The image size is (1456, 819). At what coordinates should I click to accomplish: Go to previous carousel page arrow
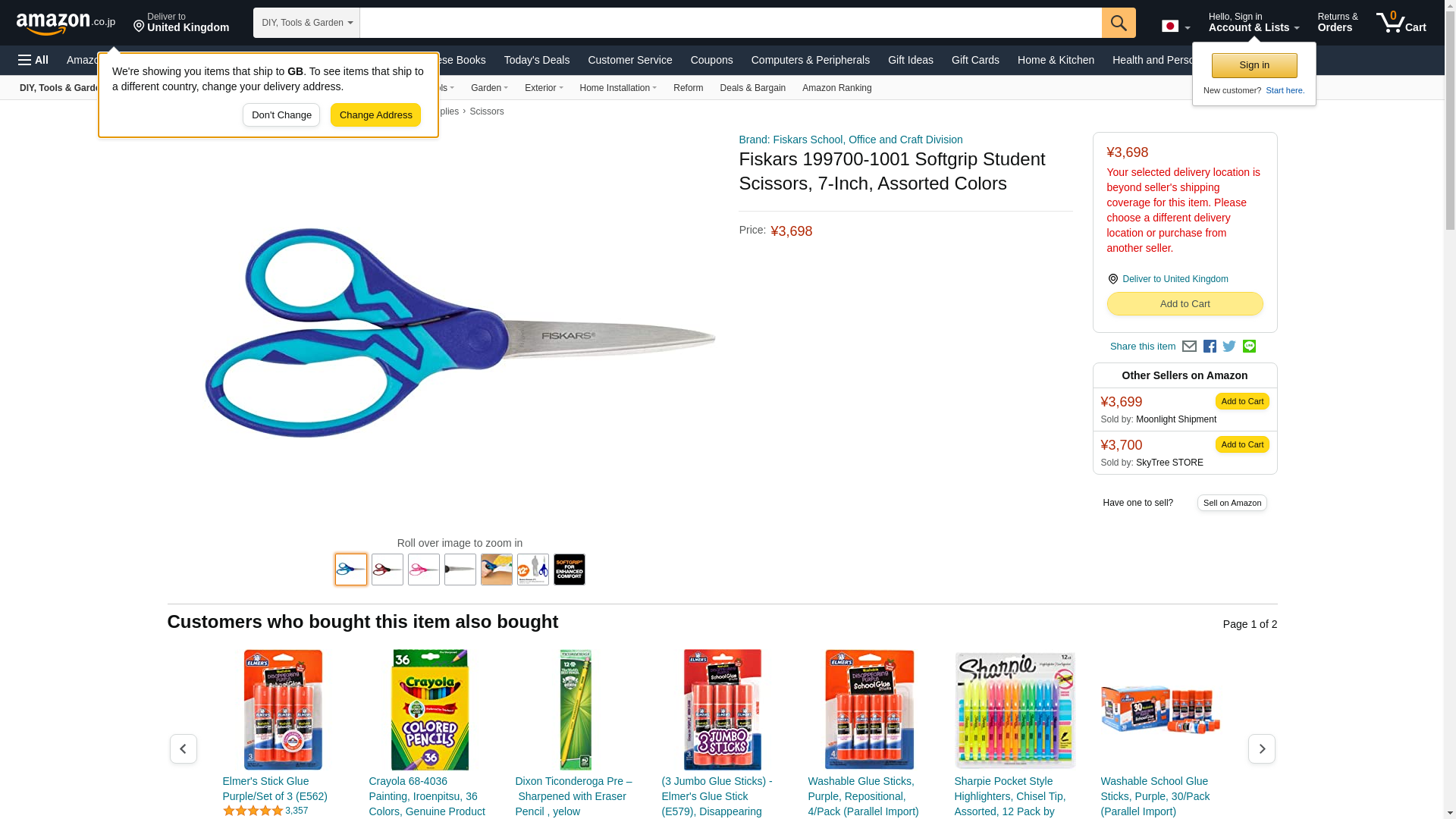pos(184,748)
